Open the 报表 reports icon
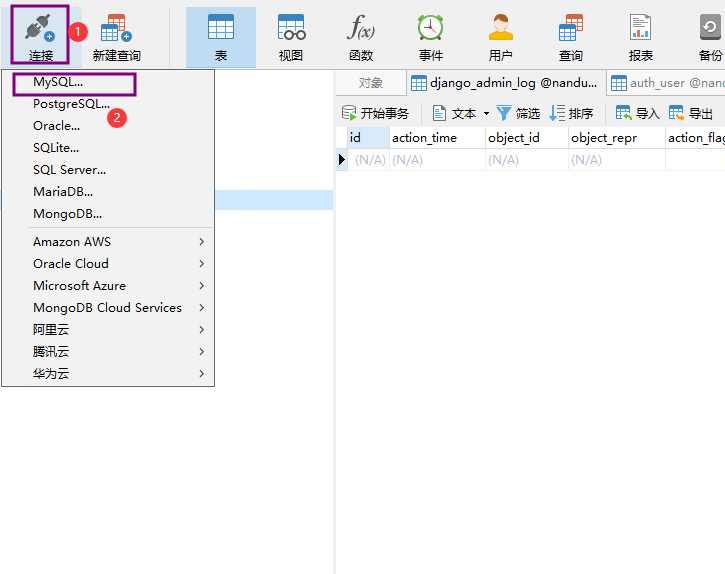Image resolution: width=725 pixels, height=574 pixels. 640,37
